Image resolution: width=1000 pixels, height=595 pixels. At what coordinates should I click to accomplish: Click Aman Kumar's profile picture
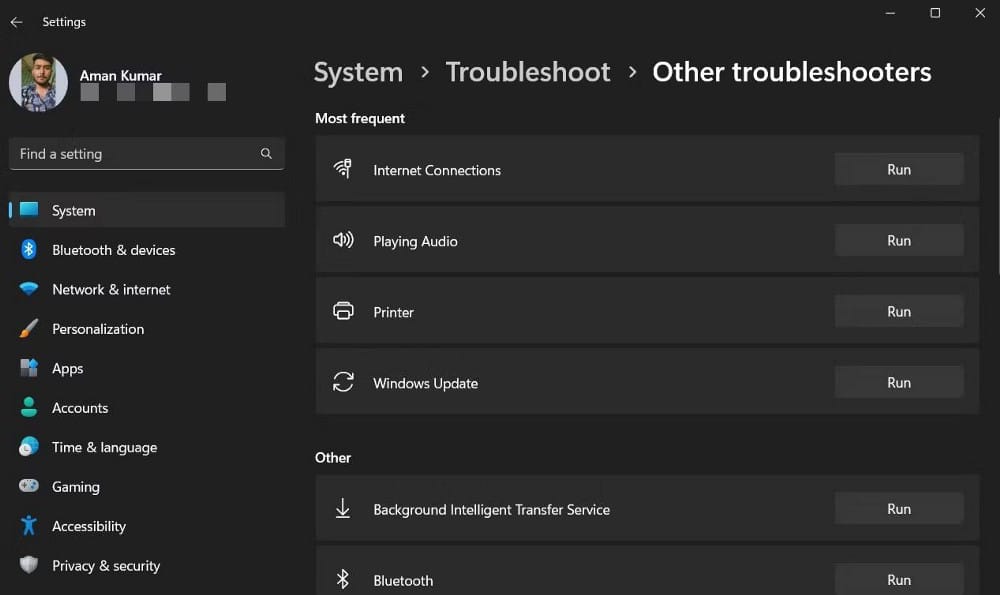(x=37, y=83)
